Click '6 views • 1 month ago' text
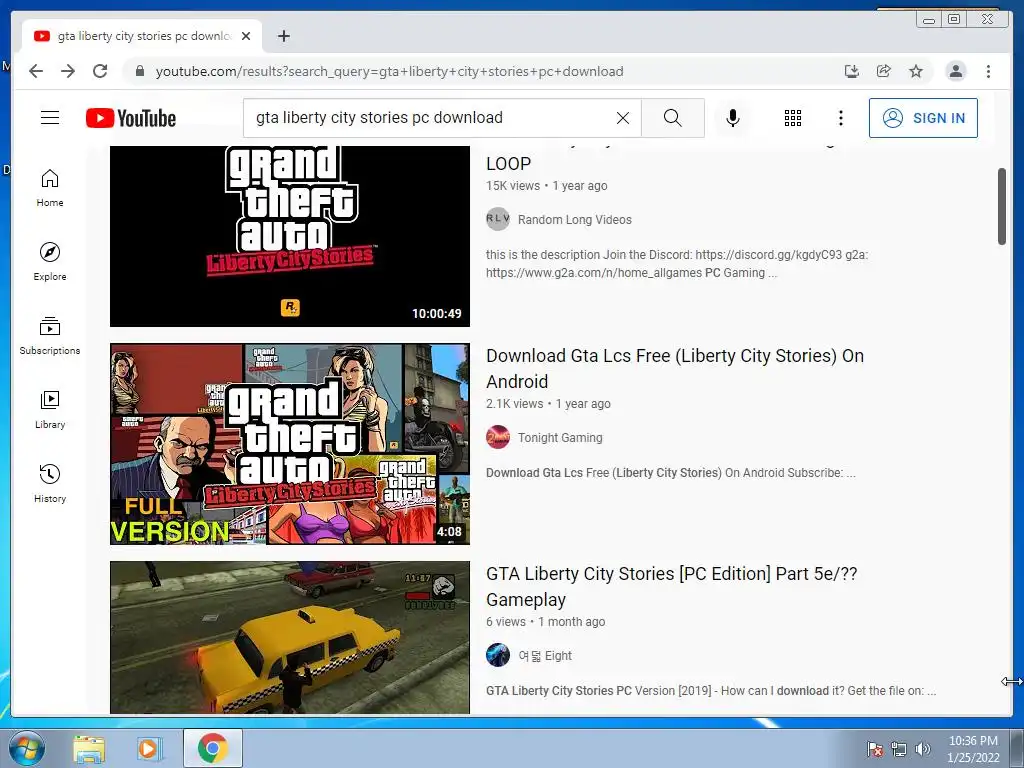The width and height of the screenshot is (1024, 768). [545, 622]
